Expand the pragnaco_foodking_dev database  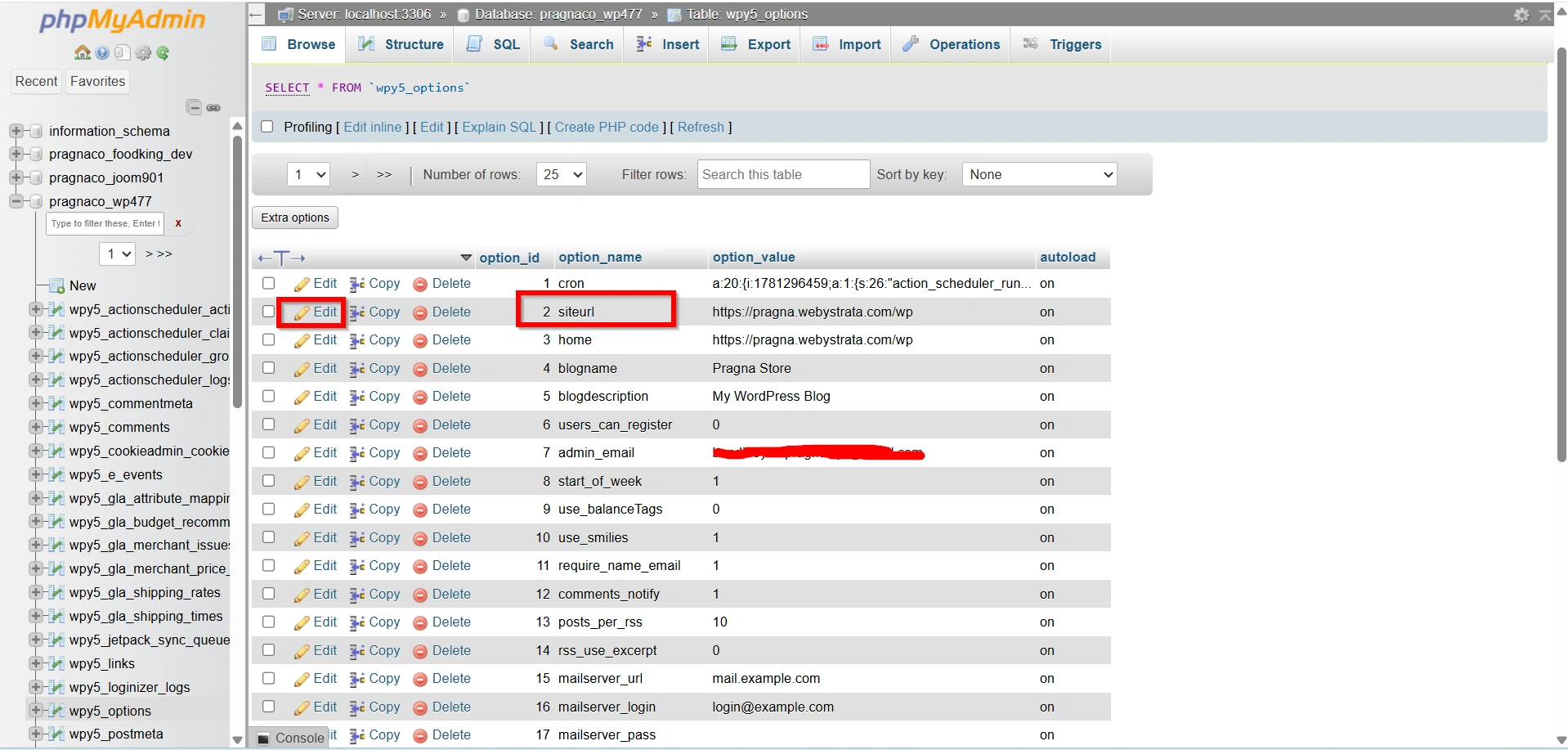pos(16,154)
